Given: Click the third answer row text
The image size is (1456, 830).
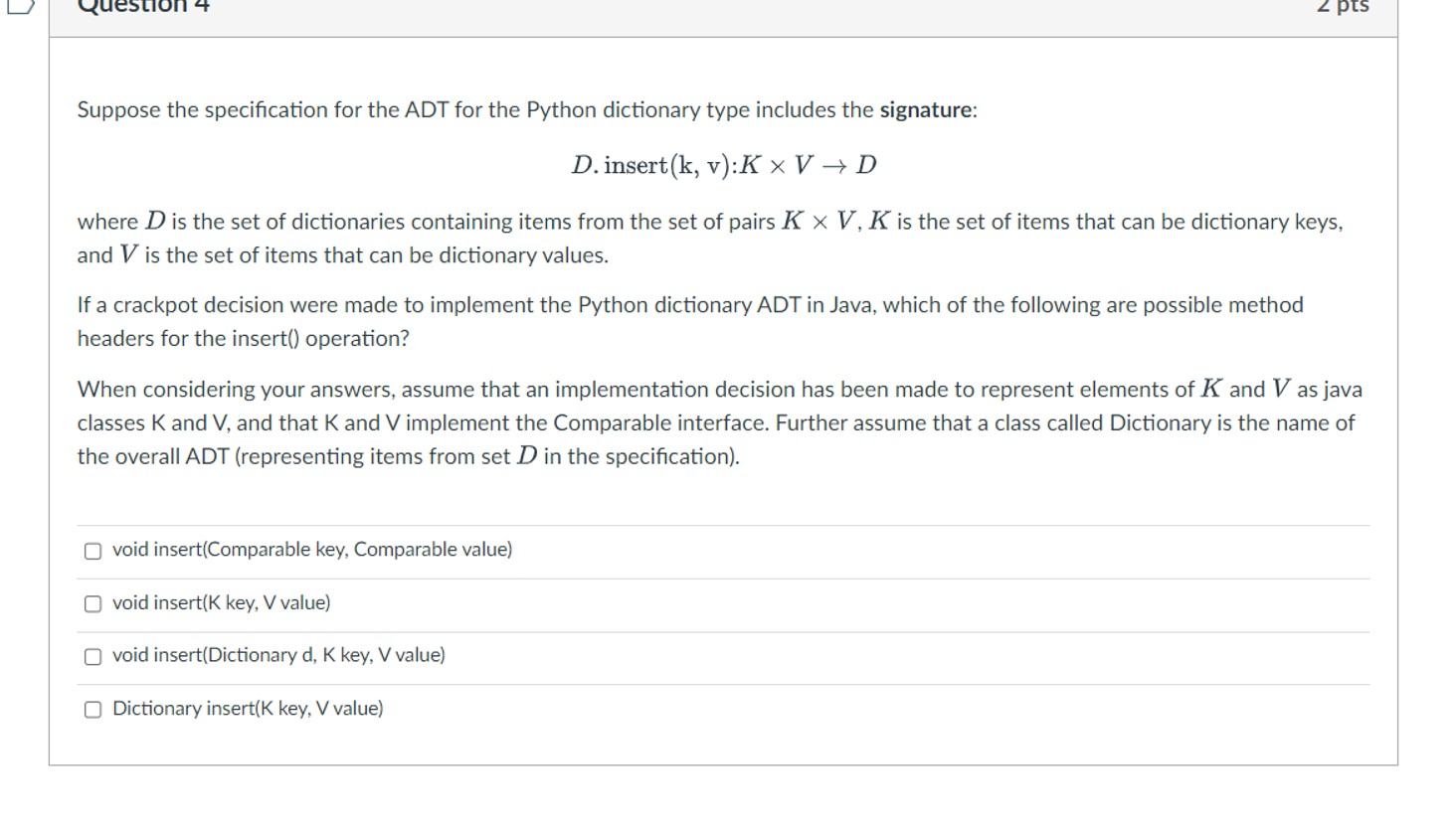Looking at the screenshot, I should (278, 654).
